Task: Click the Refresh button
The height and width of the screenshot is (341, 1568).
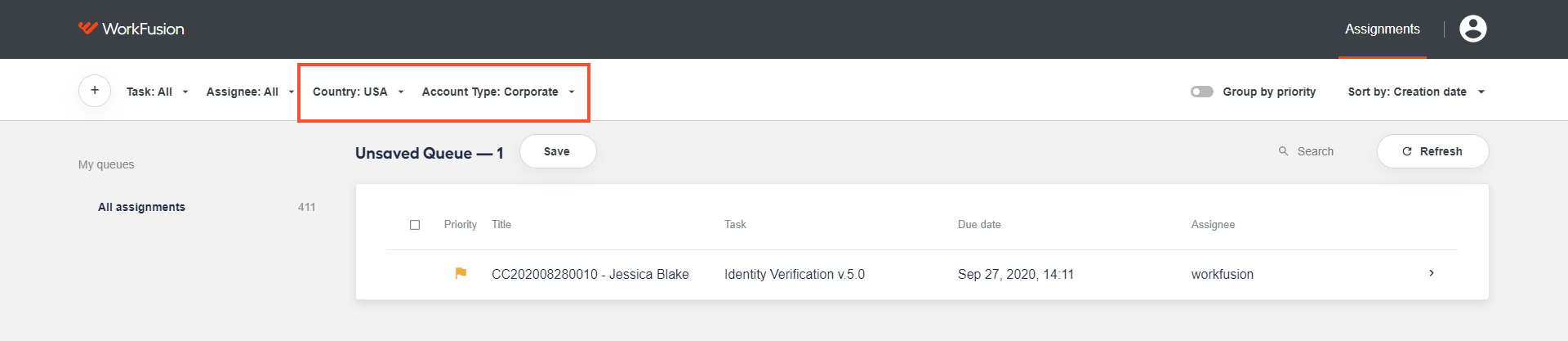Action: point(1432,151)
